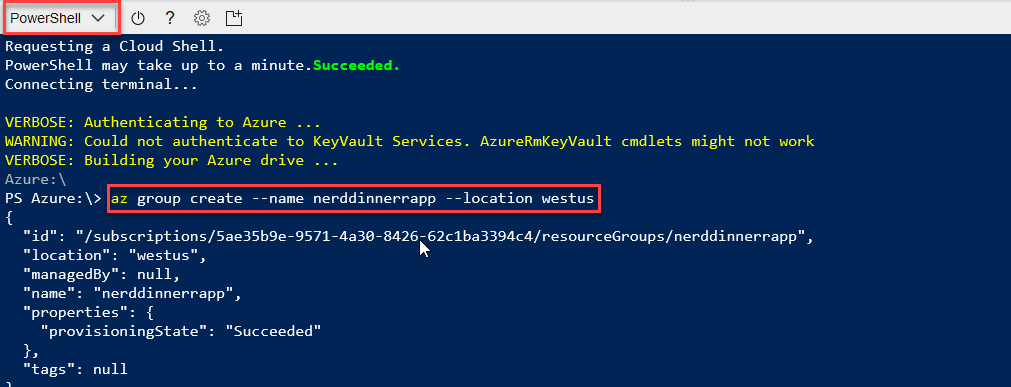Open Cloud Shell settings gear

point(202,18)
